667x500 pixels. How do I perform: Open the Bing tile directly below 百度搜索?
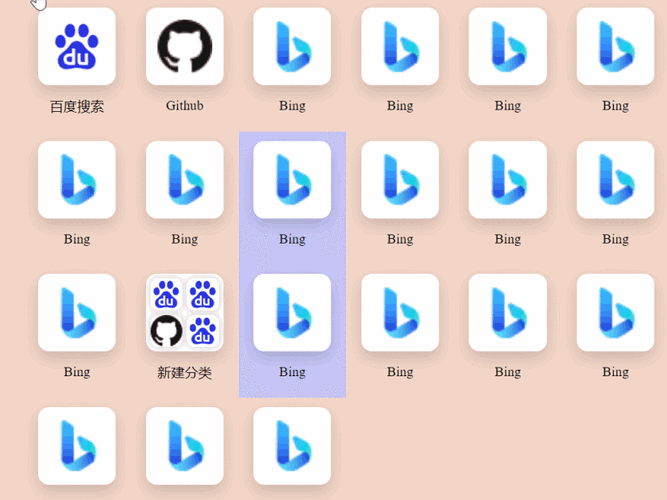click(77, 180)
